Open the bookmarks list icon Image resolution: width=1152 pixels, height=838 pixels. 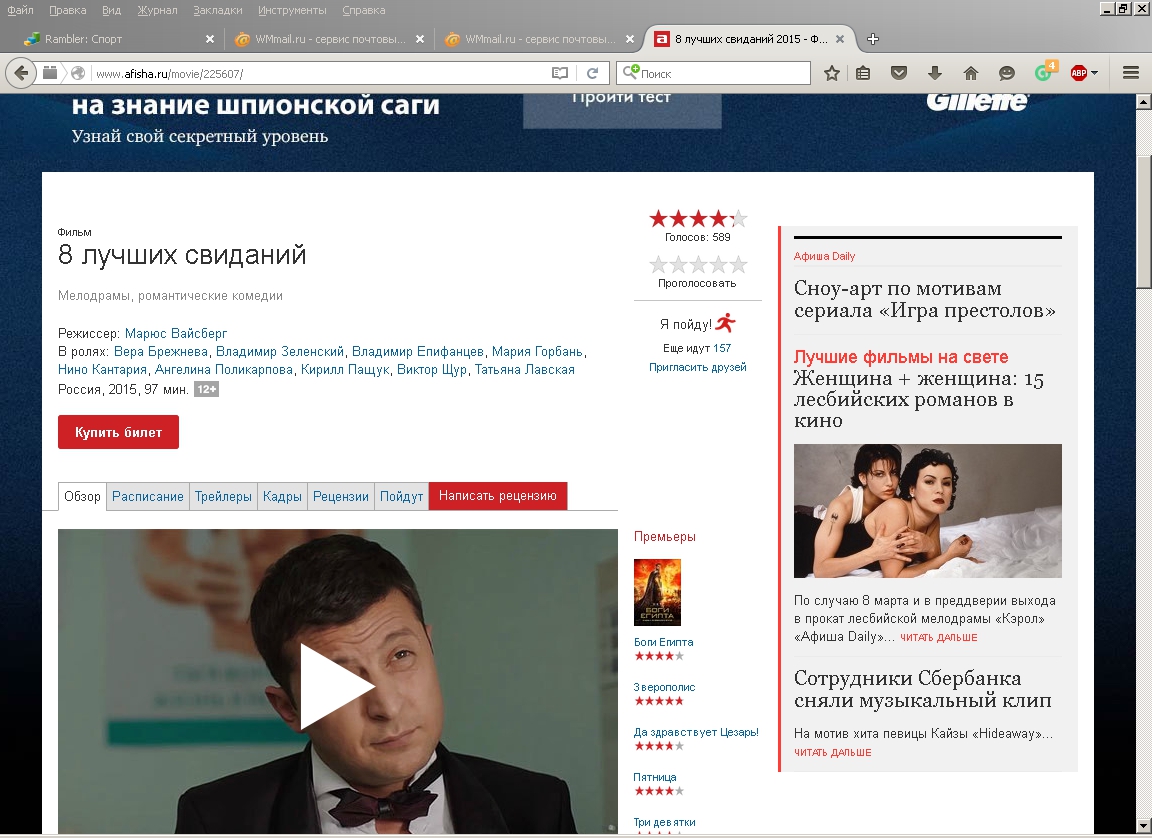[x=863, y=73]
